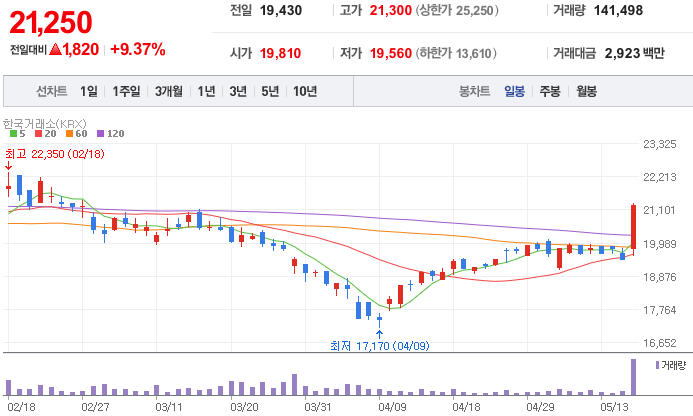
Task: Click the 23,325 price axis label
Action: [659, 144]
